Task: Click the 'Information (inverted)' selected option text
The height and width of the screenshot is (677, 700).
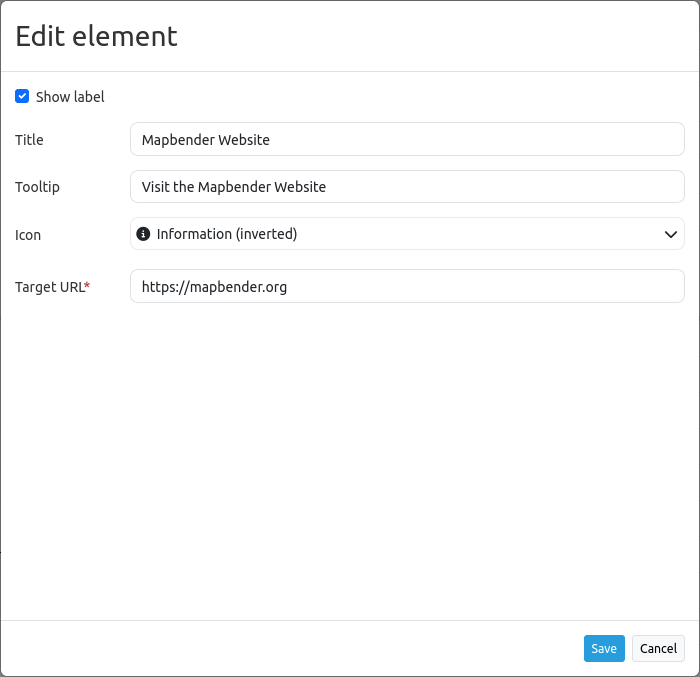Action: point(227,234)
